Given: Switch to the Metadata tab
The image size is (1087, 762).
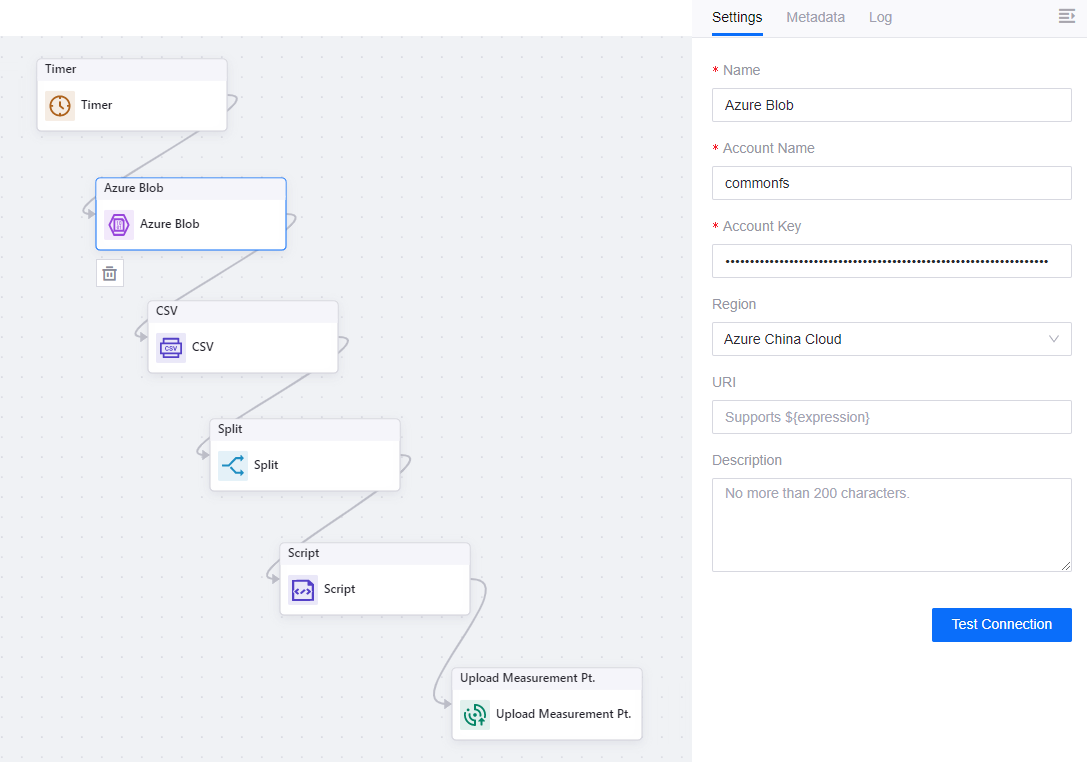Looking at the screenshot, I should (815, 17).
